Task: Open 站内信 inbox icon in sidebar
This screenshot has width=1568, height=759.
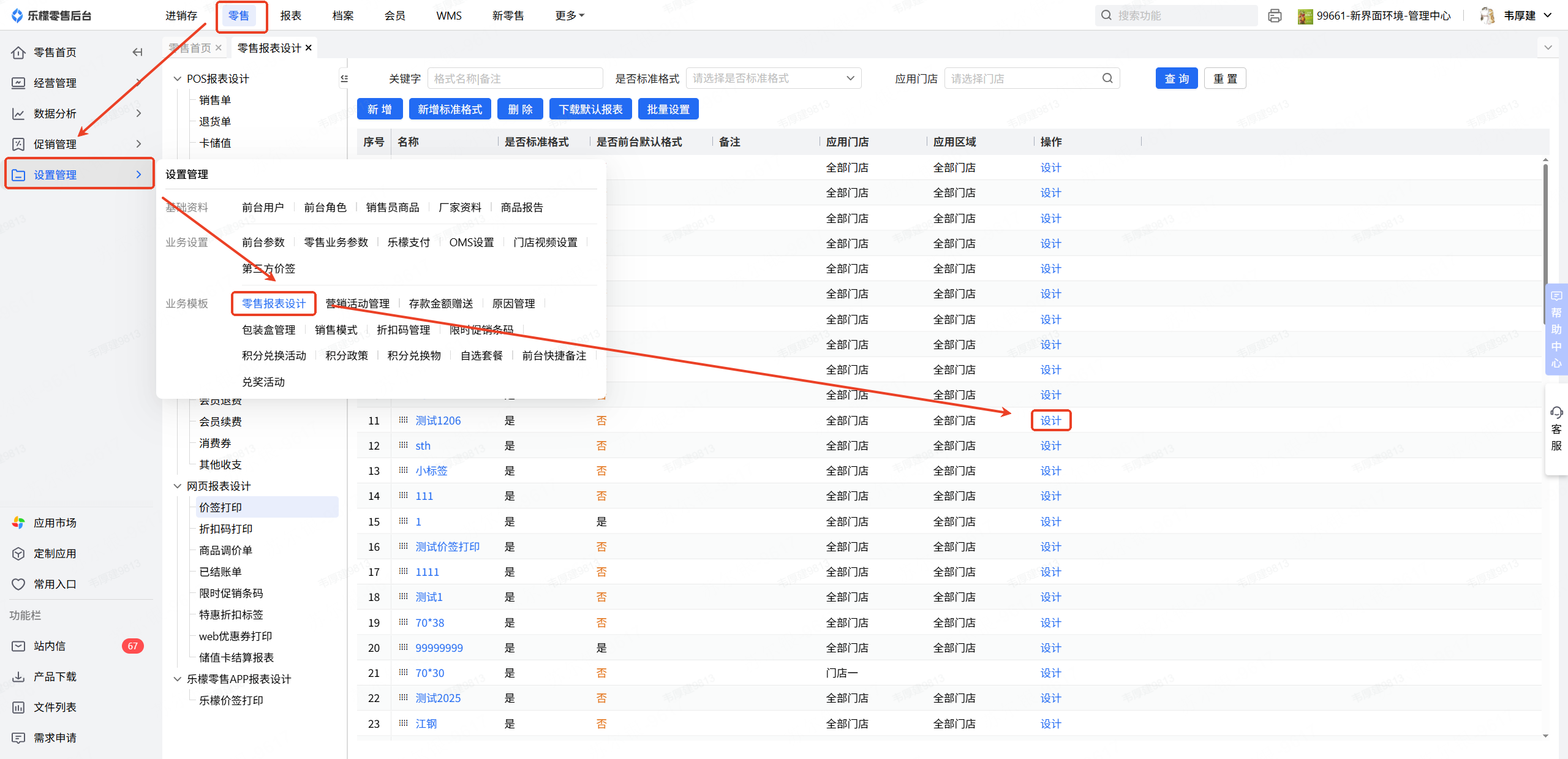Action: point(19,646)
